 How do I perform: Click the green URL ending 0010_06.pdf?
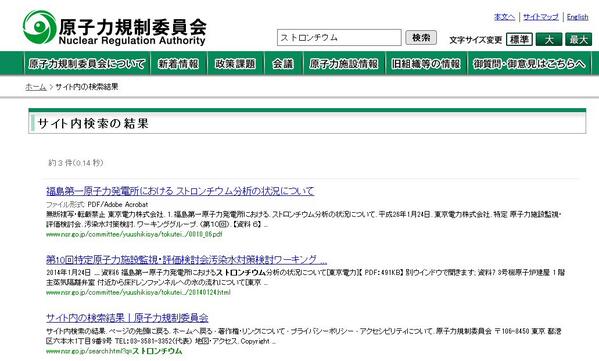134,234
